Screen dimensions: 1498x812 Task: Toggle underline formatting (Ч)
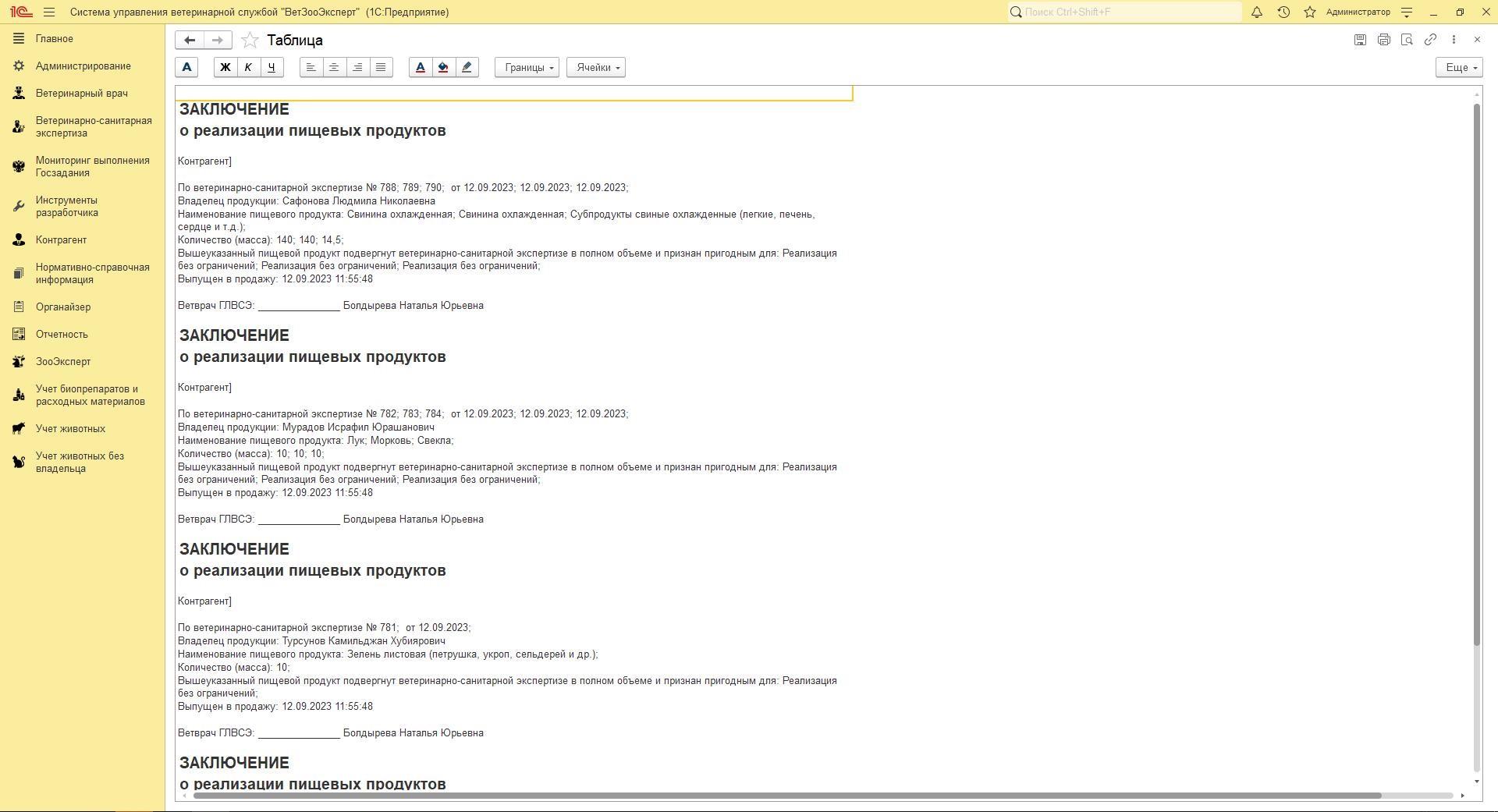tap(272, 68)
